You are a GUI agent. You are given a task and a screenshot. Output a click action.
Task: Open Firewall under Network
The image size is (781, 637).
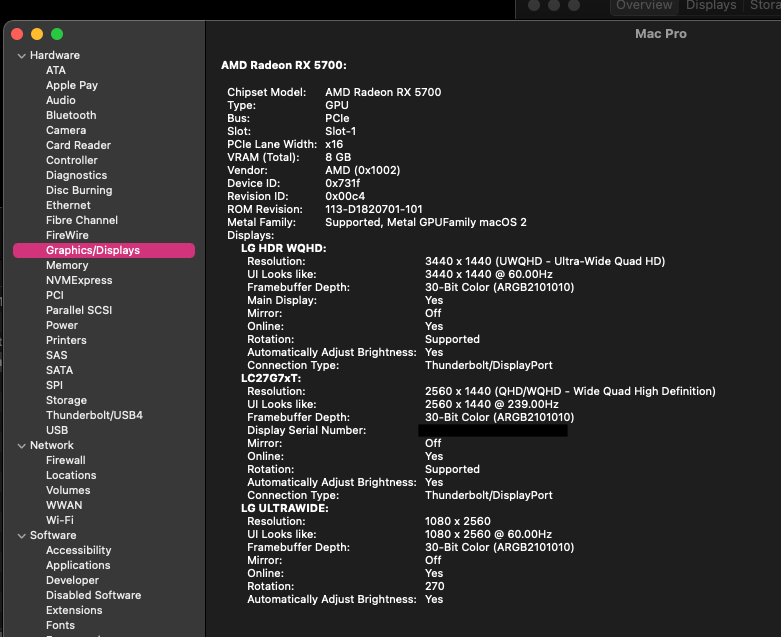66,460
